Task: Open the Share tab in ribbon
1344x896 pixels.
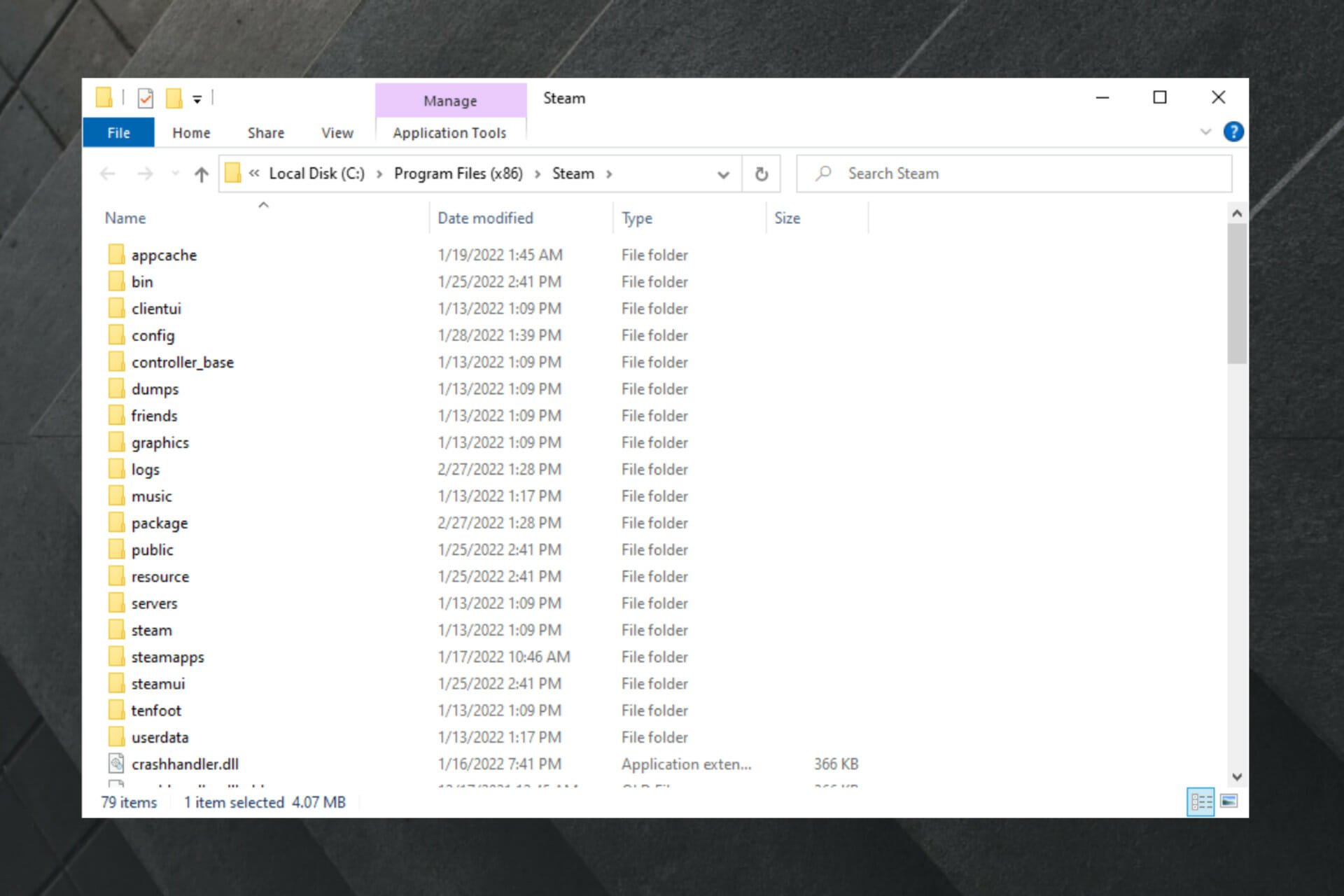Action: click(265, 132)
